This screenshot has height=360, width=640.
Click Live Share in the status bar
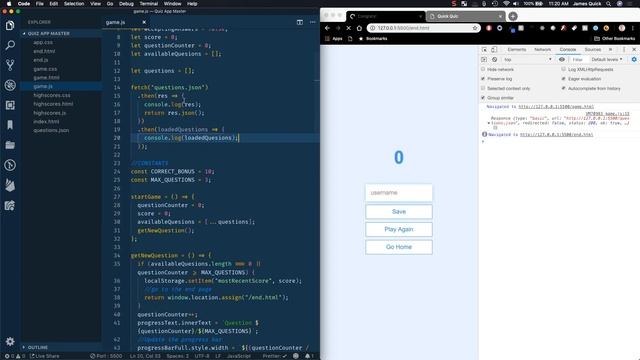(44, 356)
